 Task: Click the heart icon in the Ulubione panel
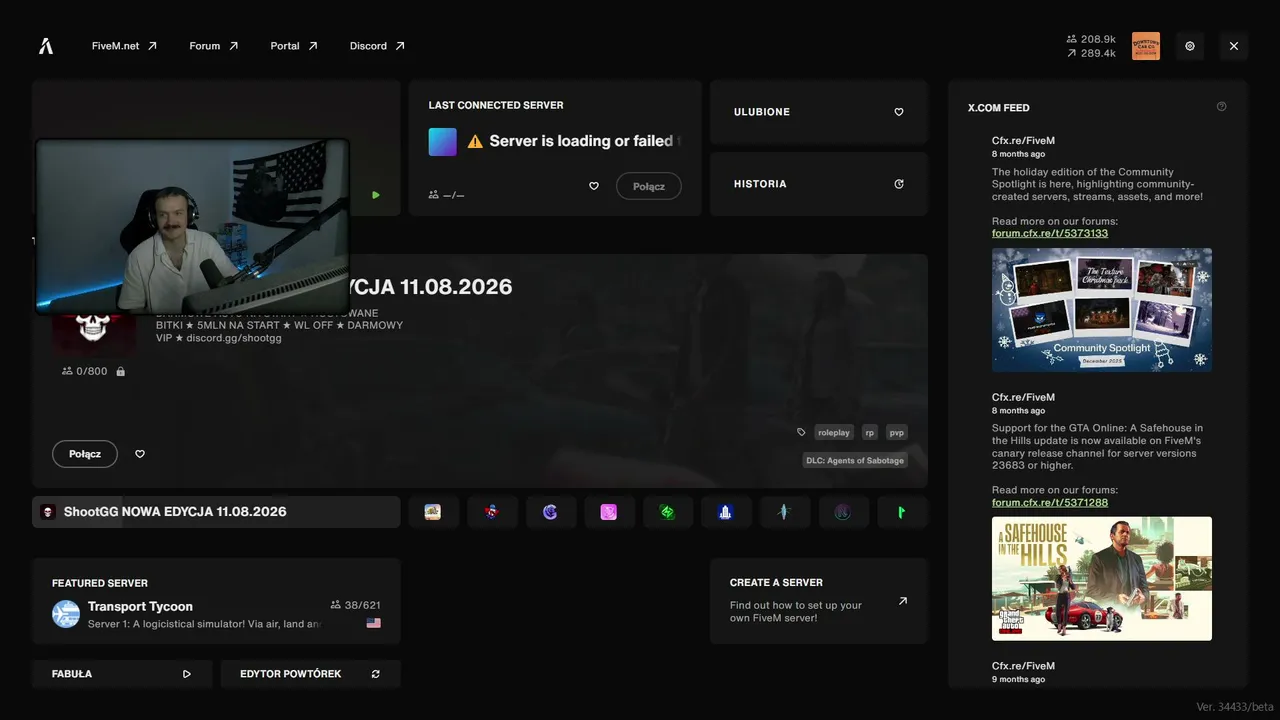pyautogui.click(x=899, y=112)
